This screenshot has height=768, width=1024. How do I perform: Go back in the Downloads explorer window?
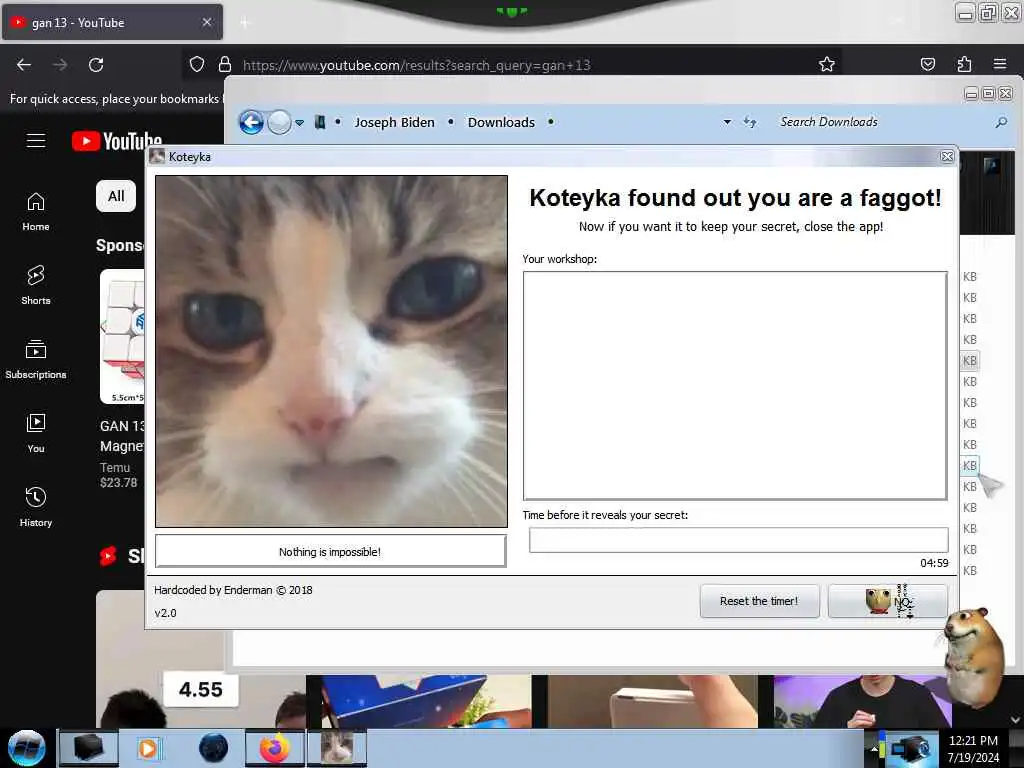click(x=251, y=122)
